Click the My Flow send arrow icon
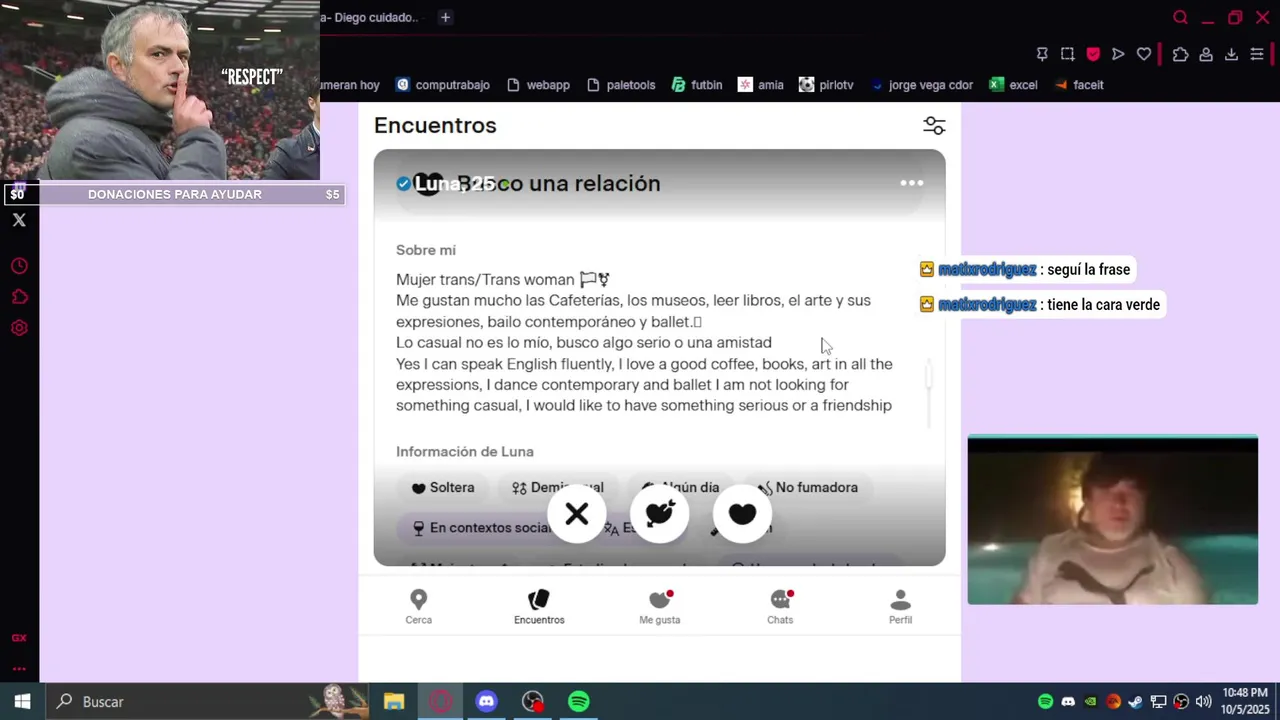The height and width of the screenshot is (720, 1280). coord(1118,54)
